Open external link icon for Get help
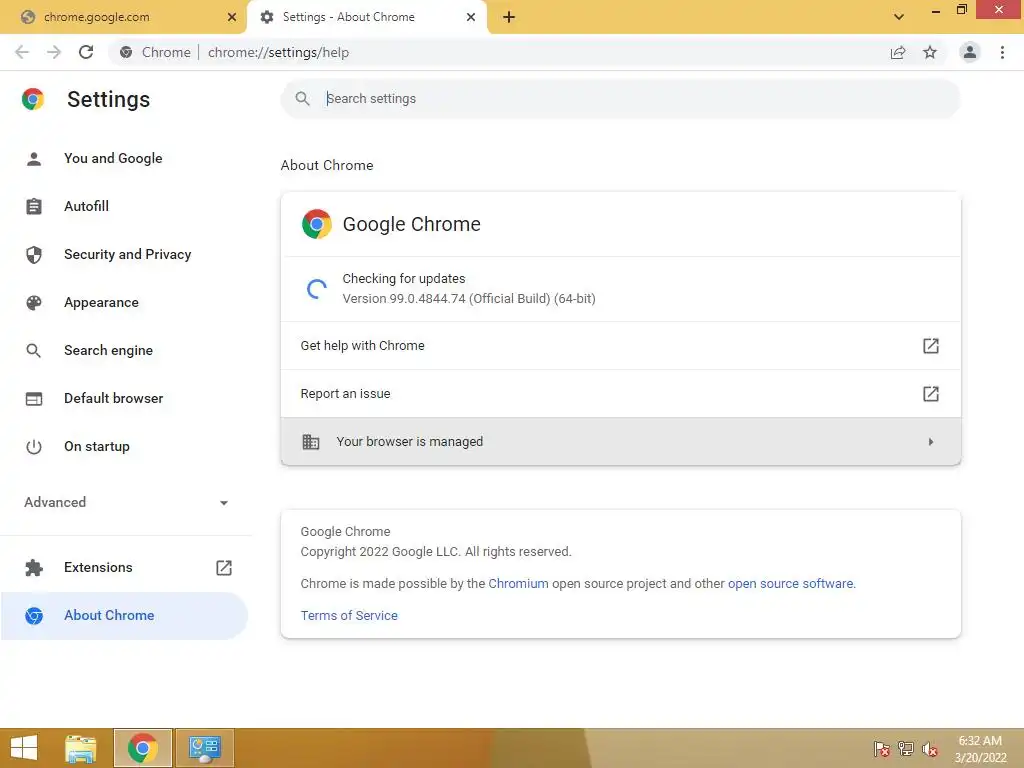This screenshot has width=1024, height=768. coord(931,345)
